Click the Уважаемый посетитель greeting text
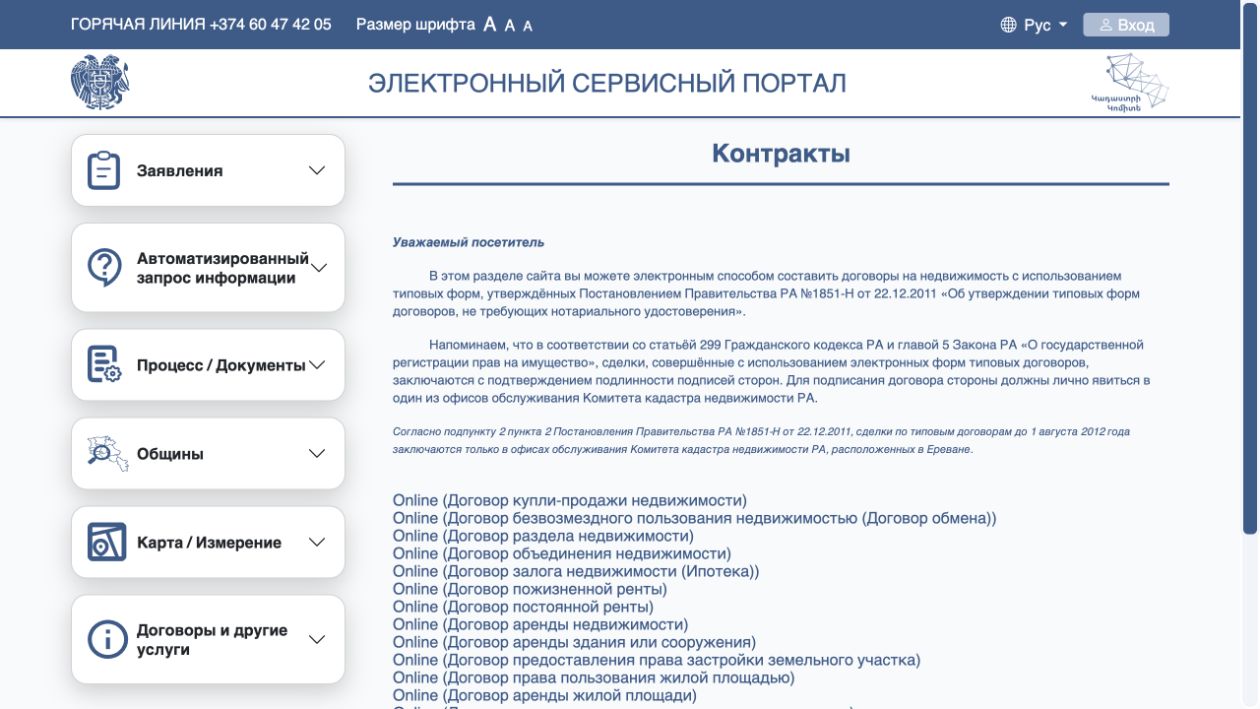Image resolution: width=1260 pixels, height=709 pixels. [x=468, y=243]
